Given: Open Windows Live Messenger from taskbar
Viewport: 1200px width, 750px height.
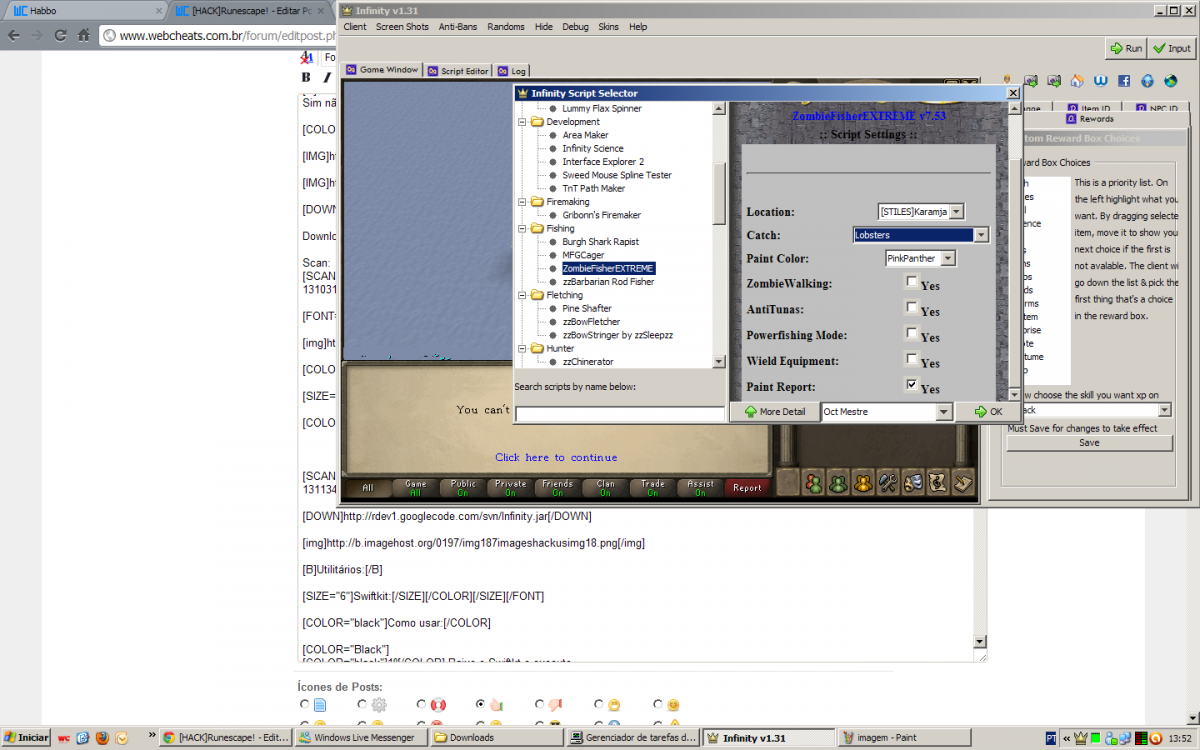Looking at the screenshot, I should click(362, 738).
